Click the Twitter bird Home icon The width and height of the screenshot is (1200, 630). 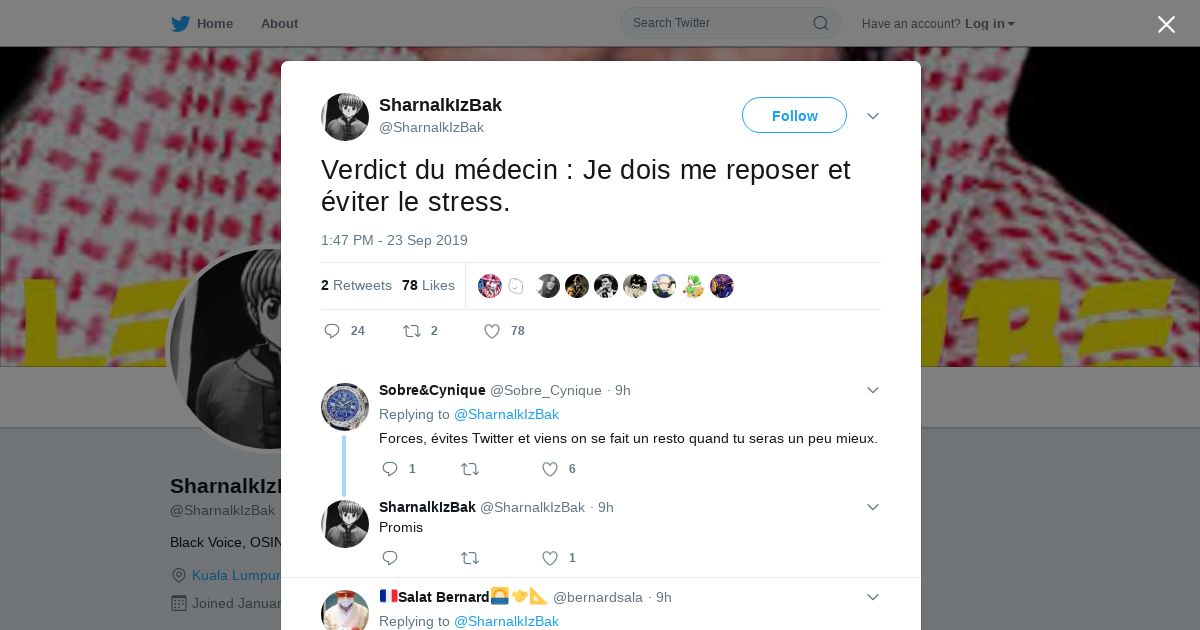[180, 24]
